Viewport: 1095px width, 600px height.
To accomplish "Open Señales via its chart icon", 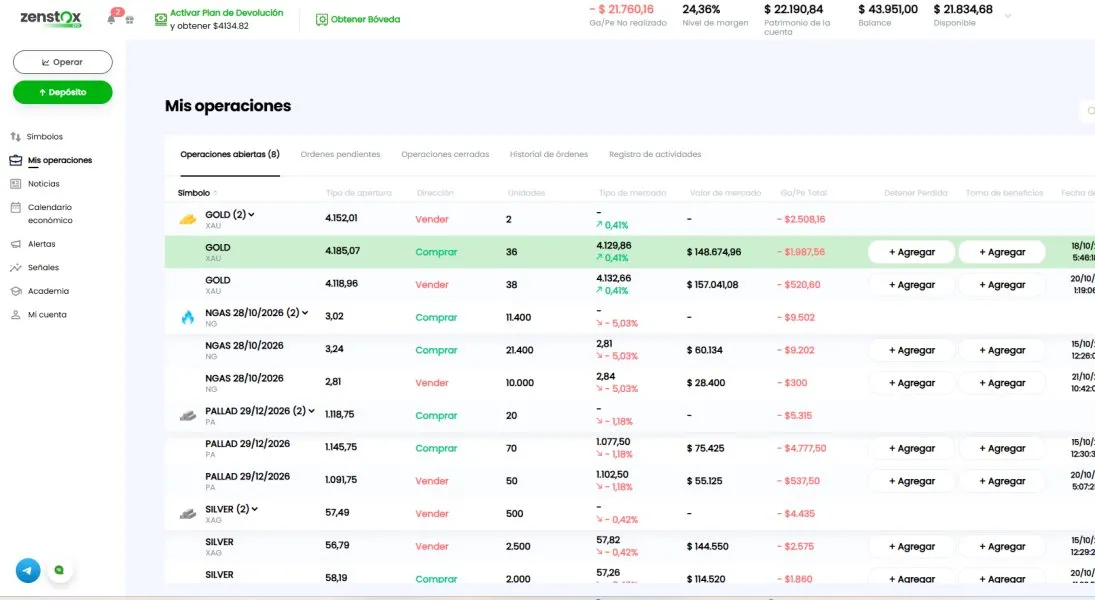I will pos(15,268).
